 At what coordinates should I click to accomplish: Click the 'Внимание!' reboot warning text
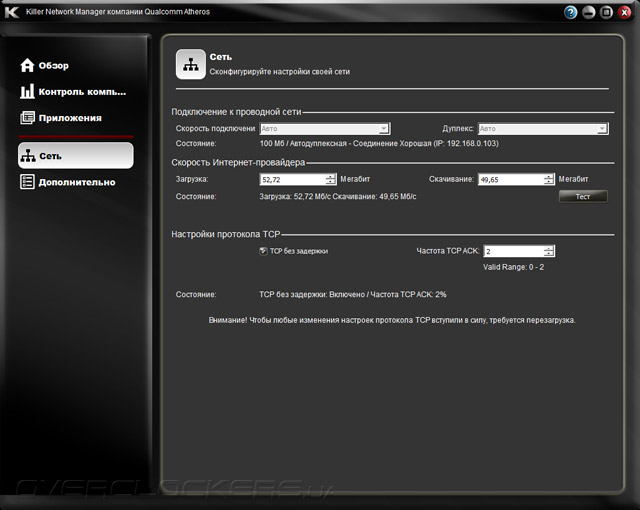pos(392,320)
